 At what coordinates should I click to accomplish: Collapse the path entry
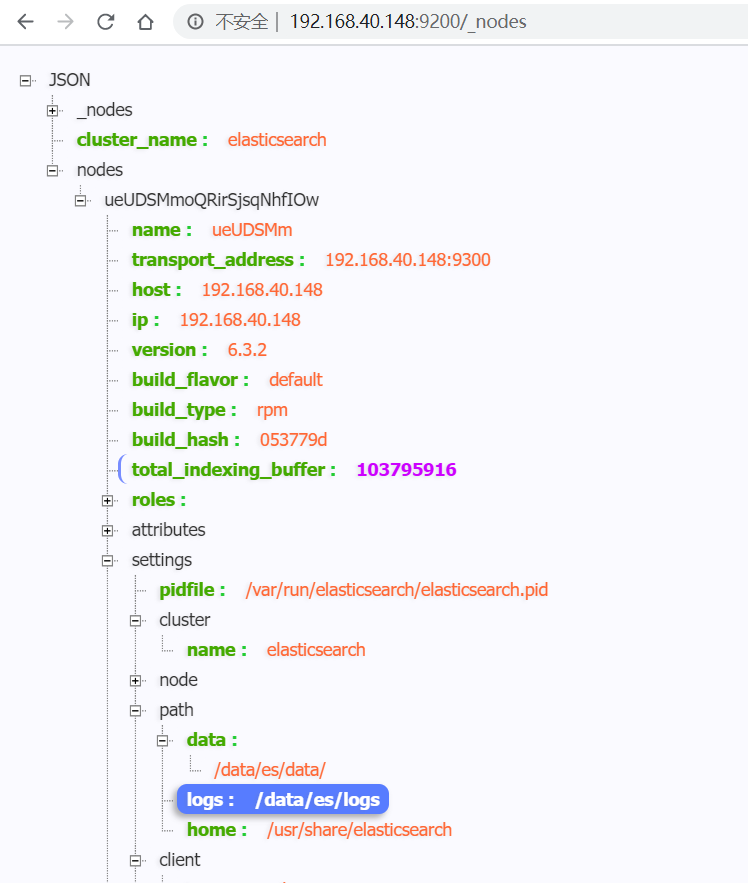point(135,711)
